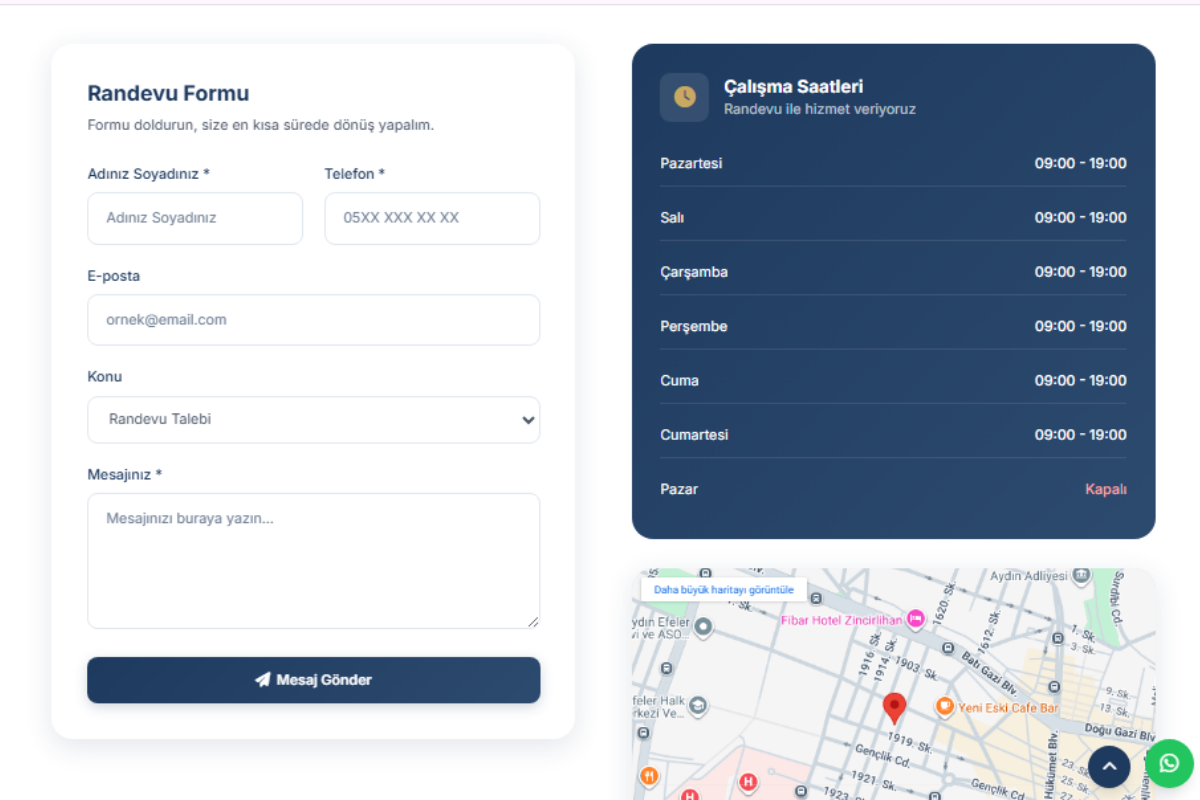Open 'Daha büyük haritayı görüntüle' link
This screenshot has width=1200, height=800.
click(x=723, y=590)
